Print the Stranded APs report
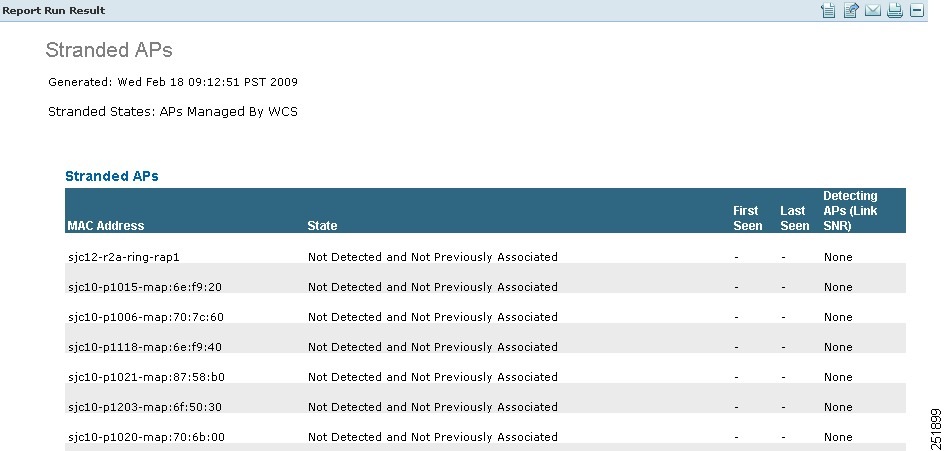Viewport: 944px width, 451px height. (895, 10)
